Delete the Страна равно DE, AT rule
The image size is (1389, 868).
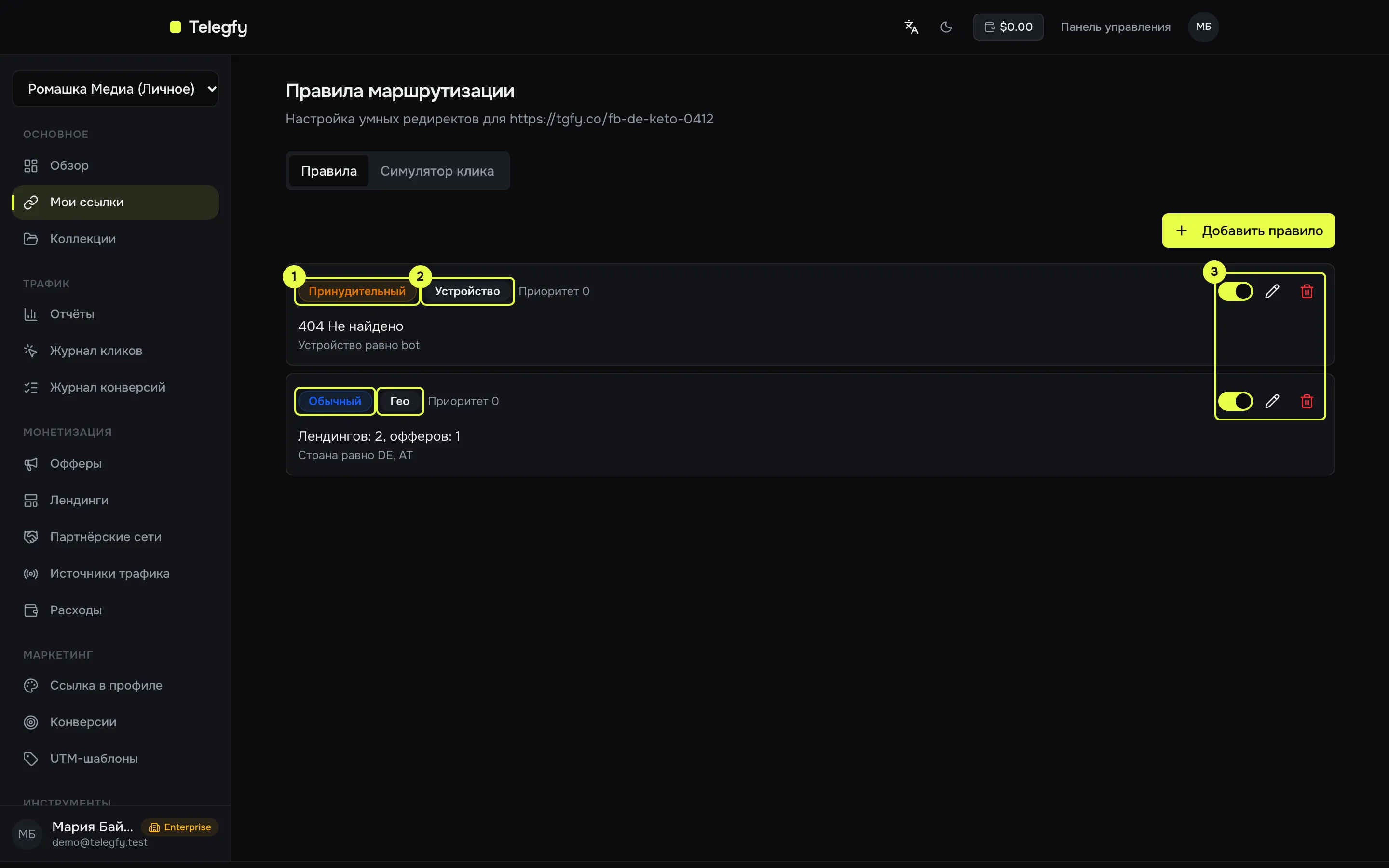tap(1307, 401)
